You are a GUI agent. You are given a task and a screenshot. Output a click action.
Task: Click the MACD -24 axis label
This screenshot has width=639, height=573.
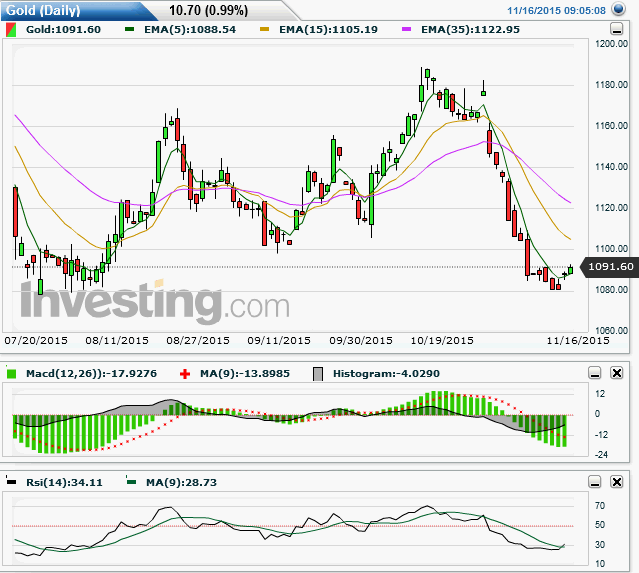(601, 454)
